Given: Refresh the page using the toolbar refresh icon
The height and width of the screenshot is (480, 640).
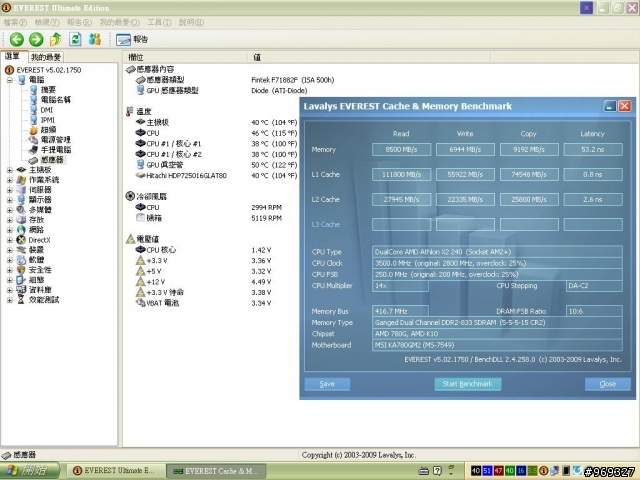Looking at the screenshot, I should [75, 39].
